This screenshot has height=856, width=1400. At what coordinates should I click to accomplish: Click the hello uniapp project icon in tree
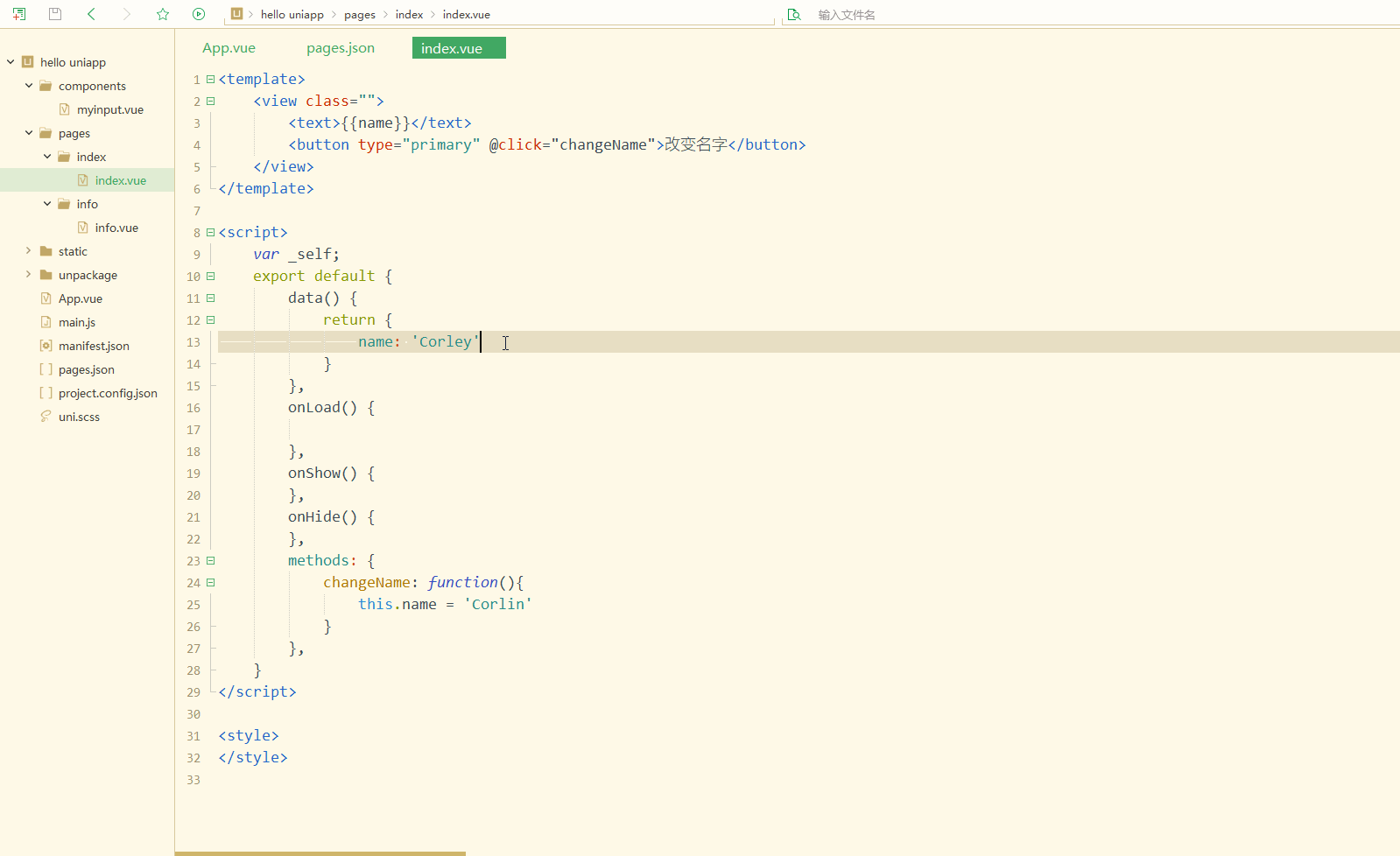(x=28, y=62)
